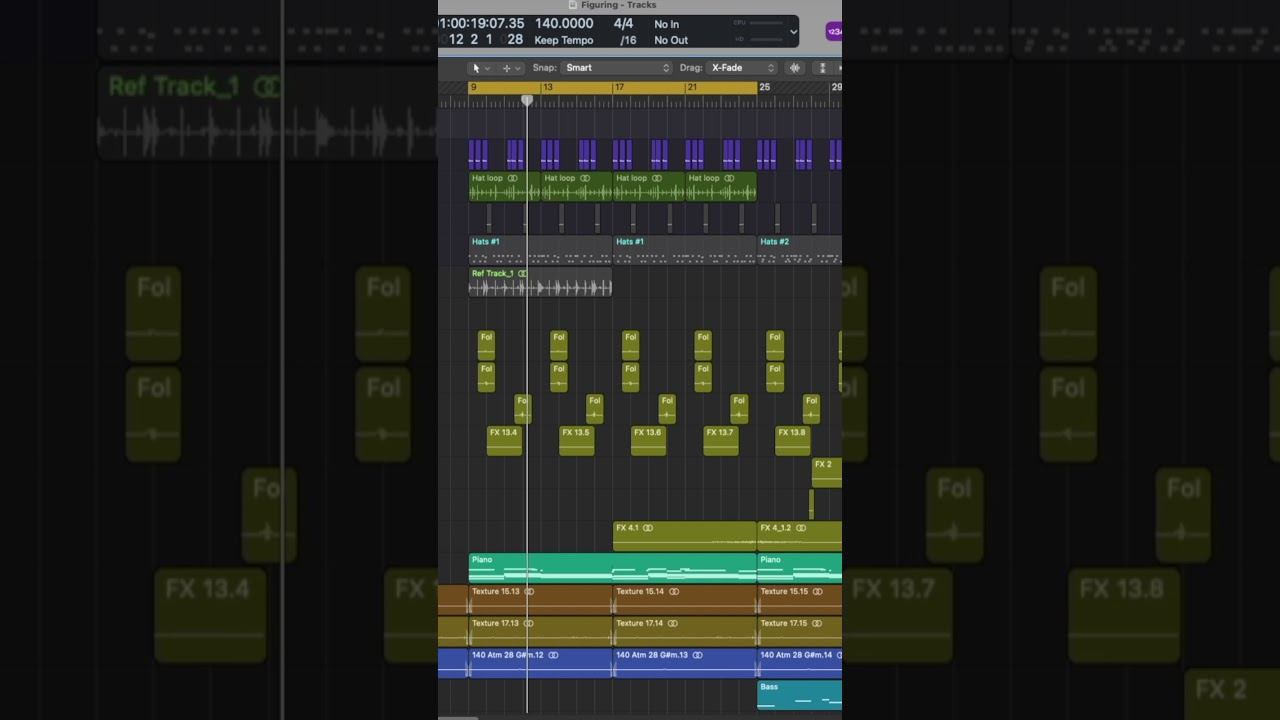Toggle the waveform zoom button
1280x720 pixels.
point(795,68)
